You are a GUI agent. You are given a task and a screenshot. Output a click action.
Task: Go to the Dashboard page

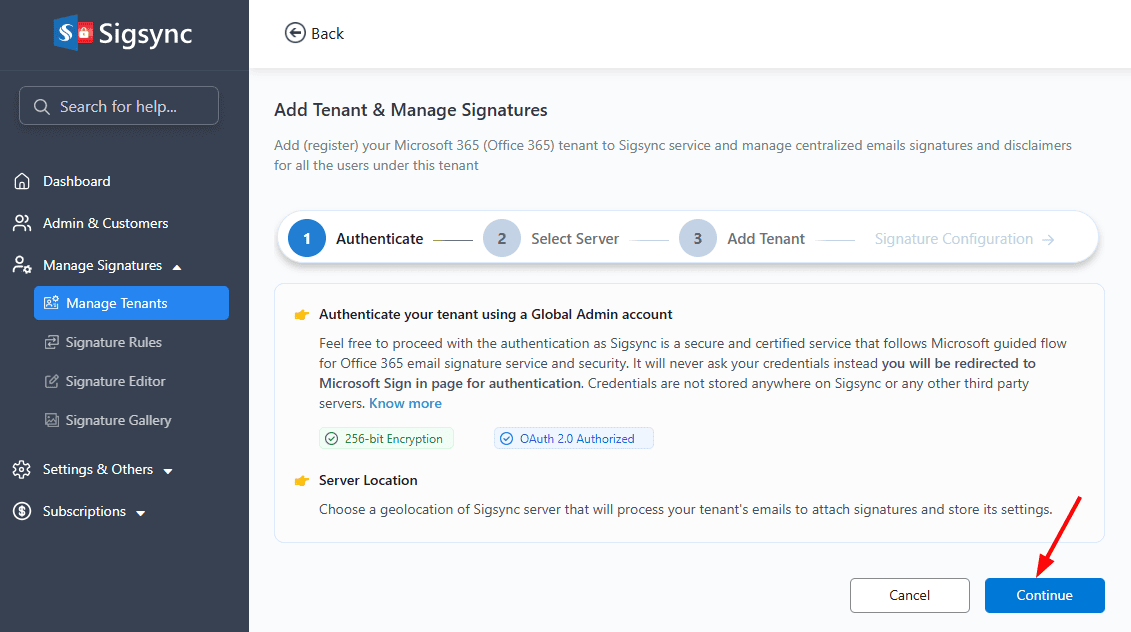(76, 181)
